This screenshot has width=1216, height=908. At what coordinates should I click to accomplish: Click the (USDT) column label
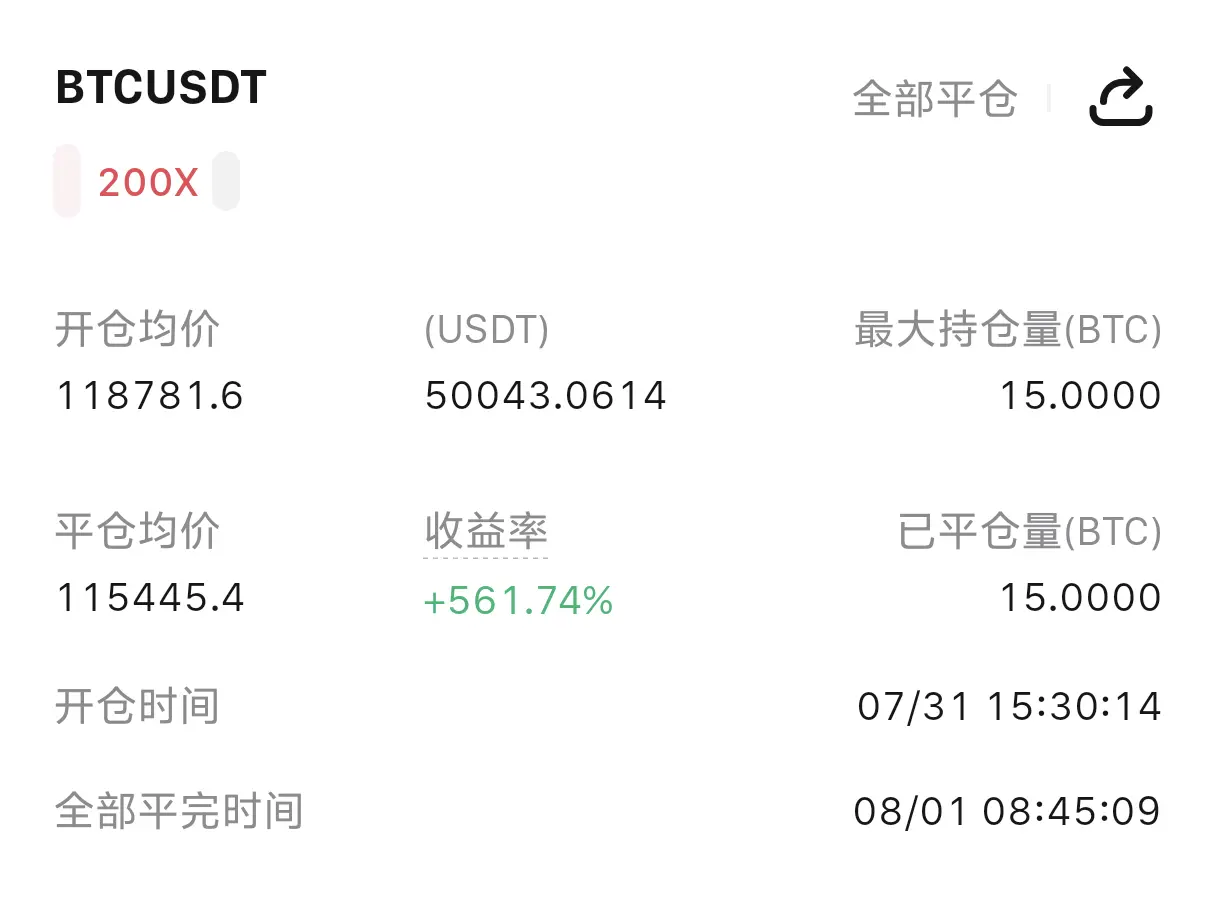point(486,330)
